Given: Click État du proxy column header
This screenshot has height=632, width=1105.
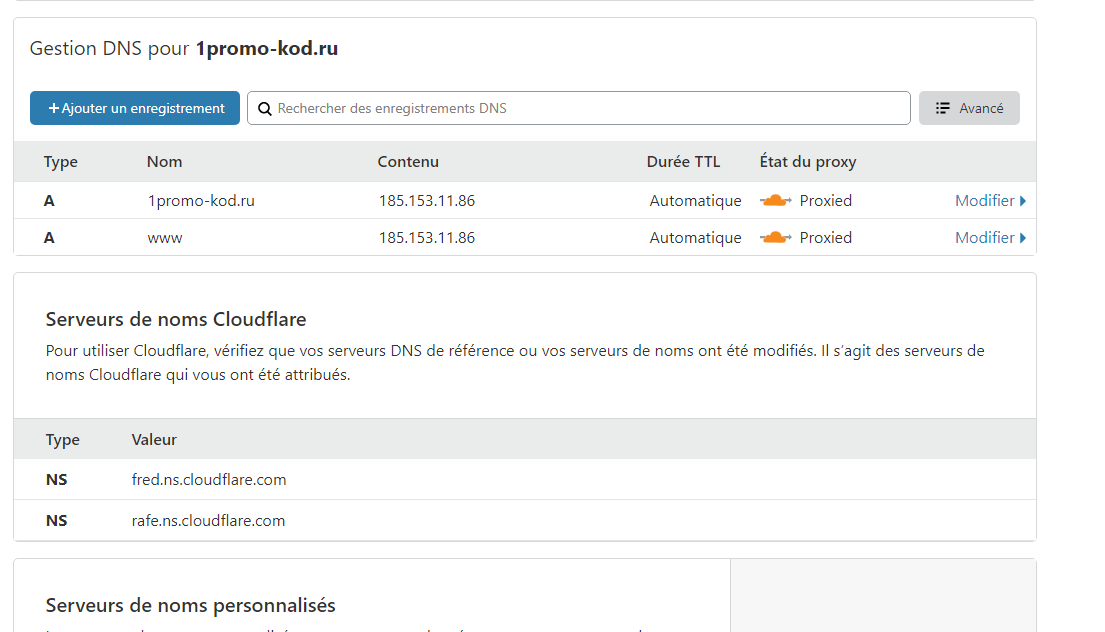Looking at the screenshot, I should pos(808,162).
